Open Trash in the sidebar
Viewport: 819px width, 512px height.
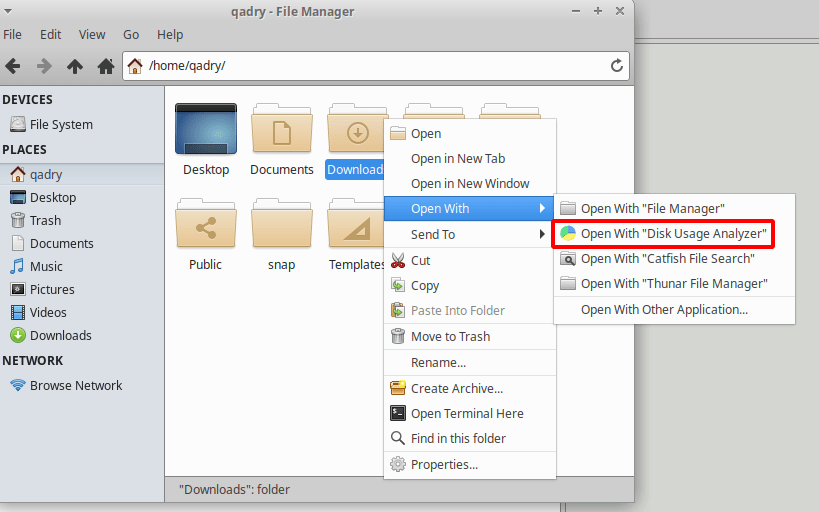[82, 220]
